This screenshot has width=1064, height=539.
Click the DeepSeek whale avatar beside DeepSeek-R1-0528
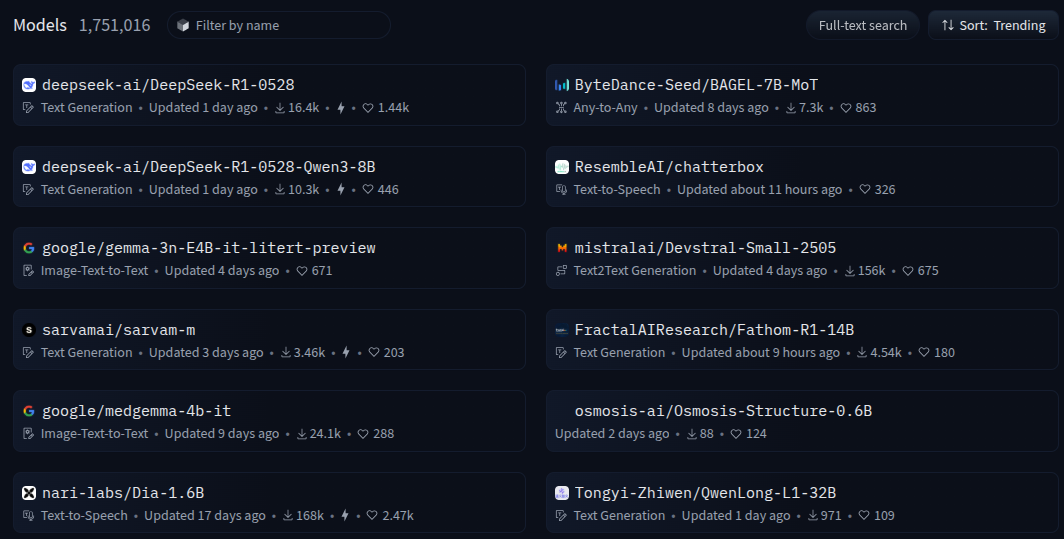(29, 86)
